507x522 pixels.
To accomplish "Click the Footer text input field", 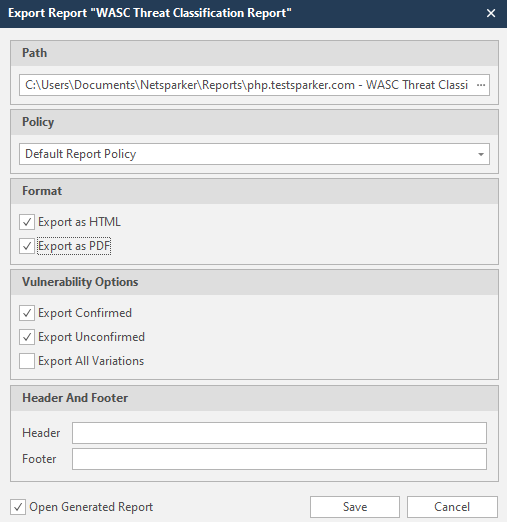I will (x=279, y=459).
